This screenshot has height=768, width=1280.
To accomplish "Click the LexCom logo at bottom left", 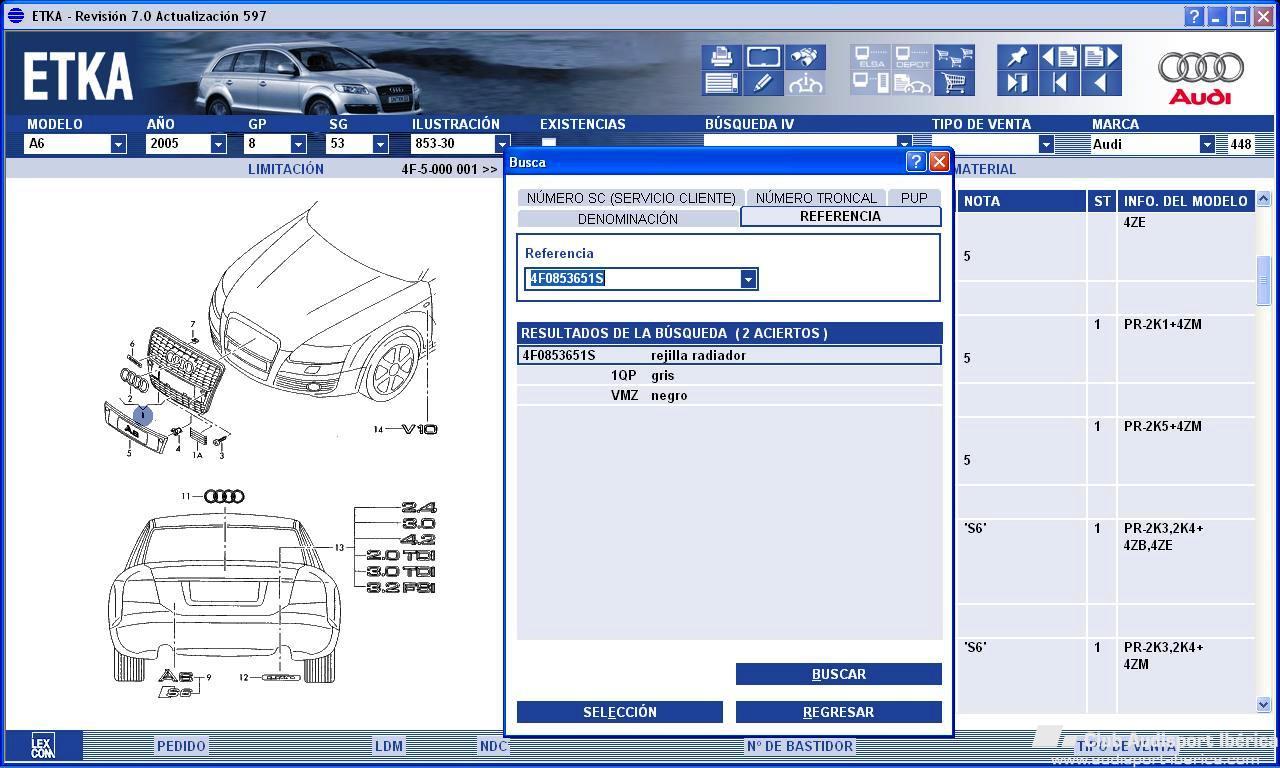I will click(42, 746).
